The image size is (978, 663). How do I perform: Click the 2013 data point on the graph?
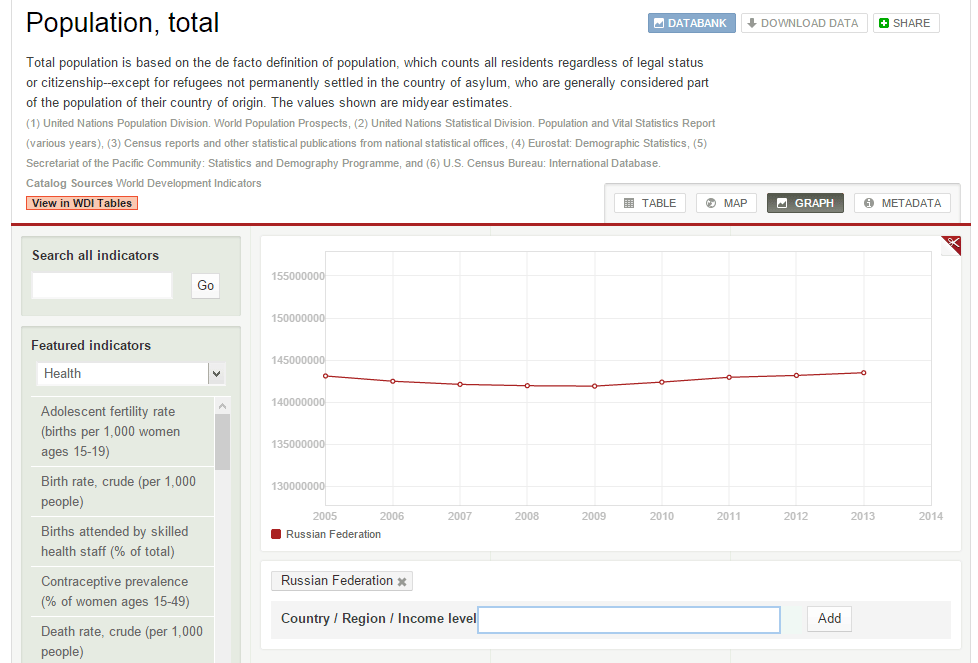[863, 373]
